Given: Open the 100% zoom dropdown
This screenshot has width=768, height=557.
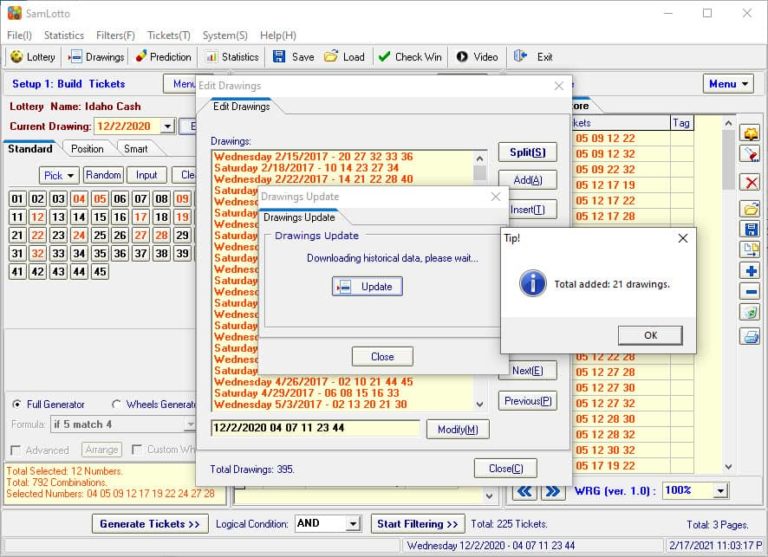Looking at the screenshot, I should tap(720, 490).
